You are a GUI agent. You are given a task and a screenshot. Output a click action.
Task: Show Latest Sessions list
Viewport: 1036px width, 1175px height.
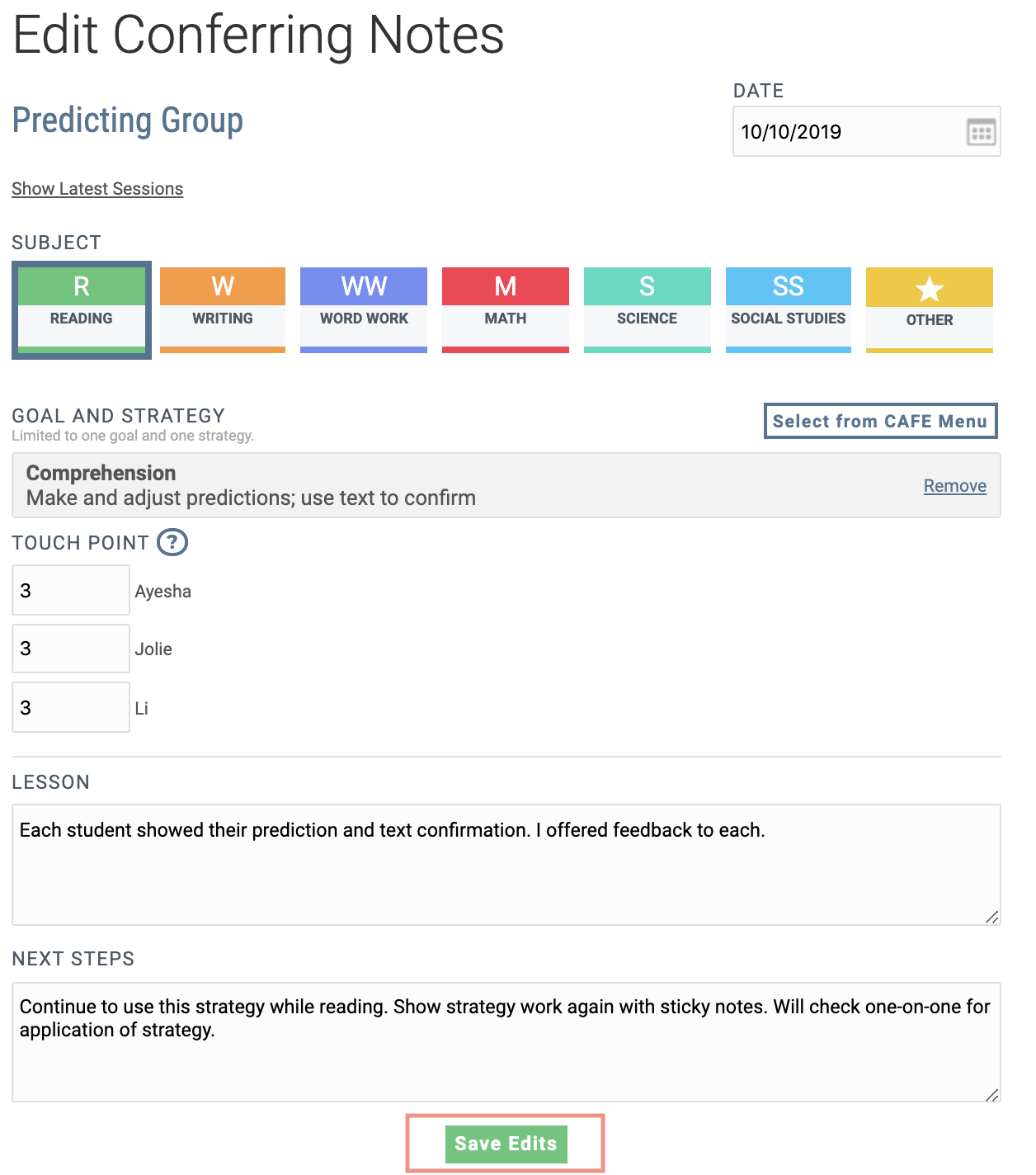(x=97, y=188)
